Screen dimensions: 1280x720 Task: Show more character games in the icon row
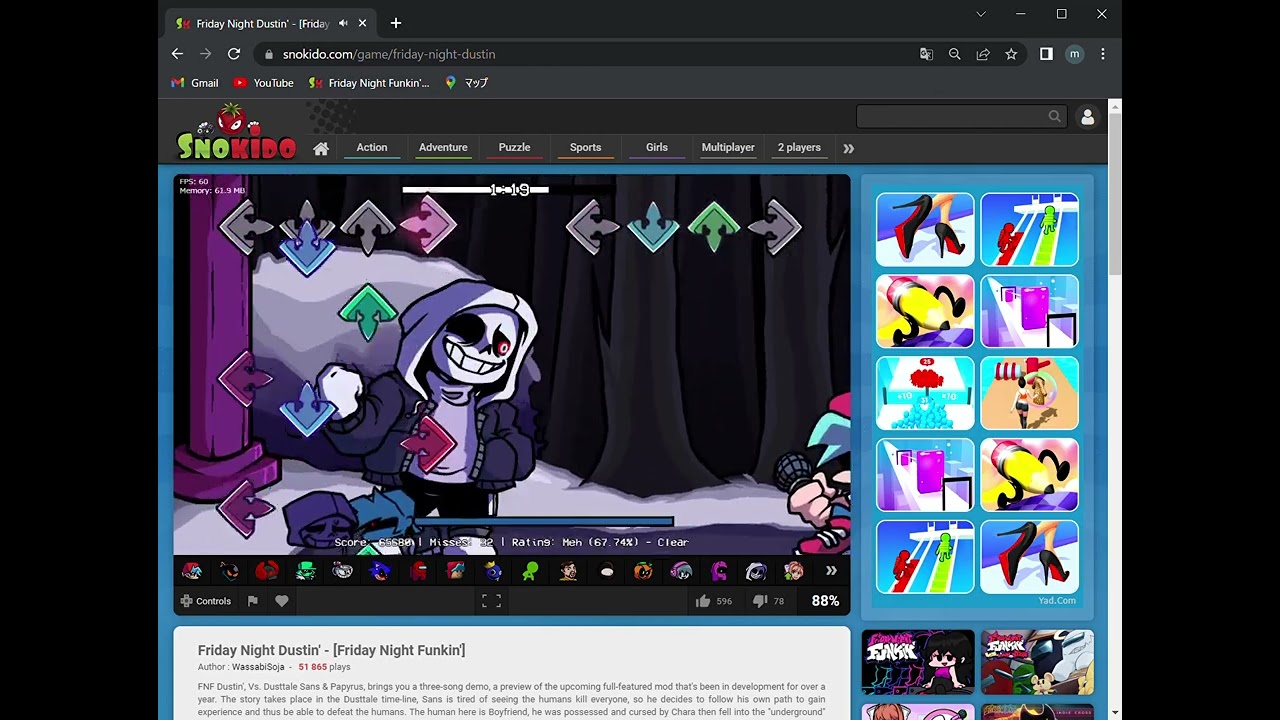coord(831,571)
